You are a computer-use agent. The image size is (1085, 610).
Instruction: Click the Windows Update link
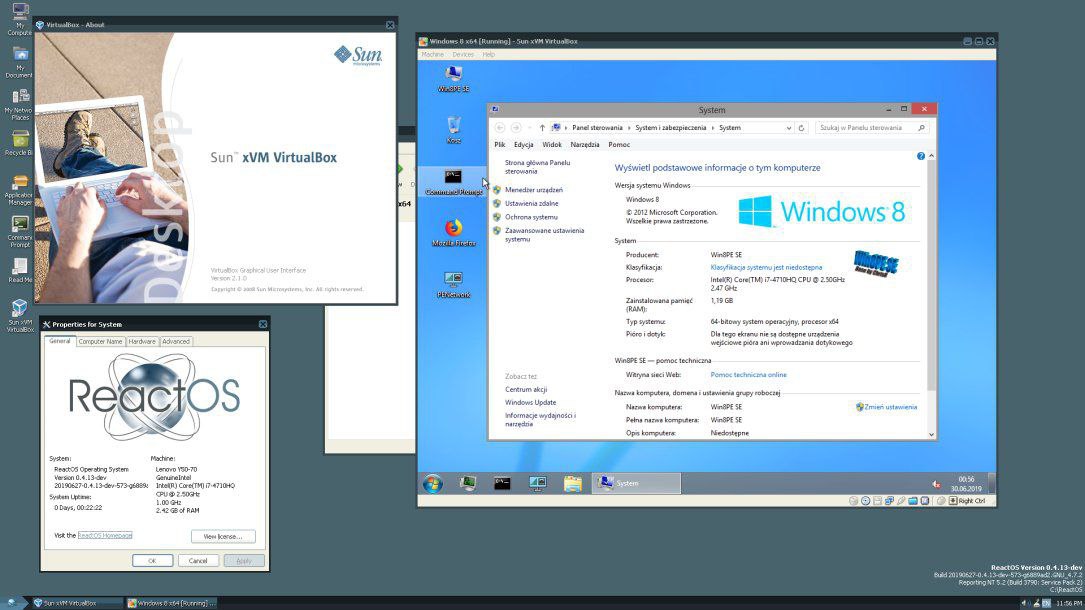click(x=530, y=403)
